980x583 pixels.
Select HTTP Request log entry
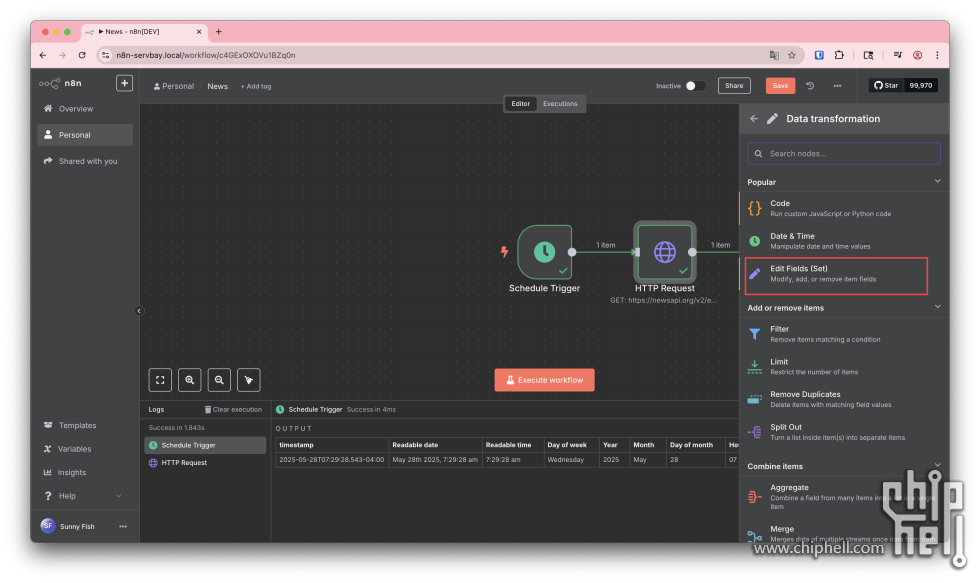point(205,463)
